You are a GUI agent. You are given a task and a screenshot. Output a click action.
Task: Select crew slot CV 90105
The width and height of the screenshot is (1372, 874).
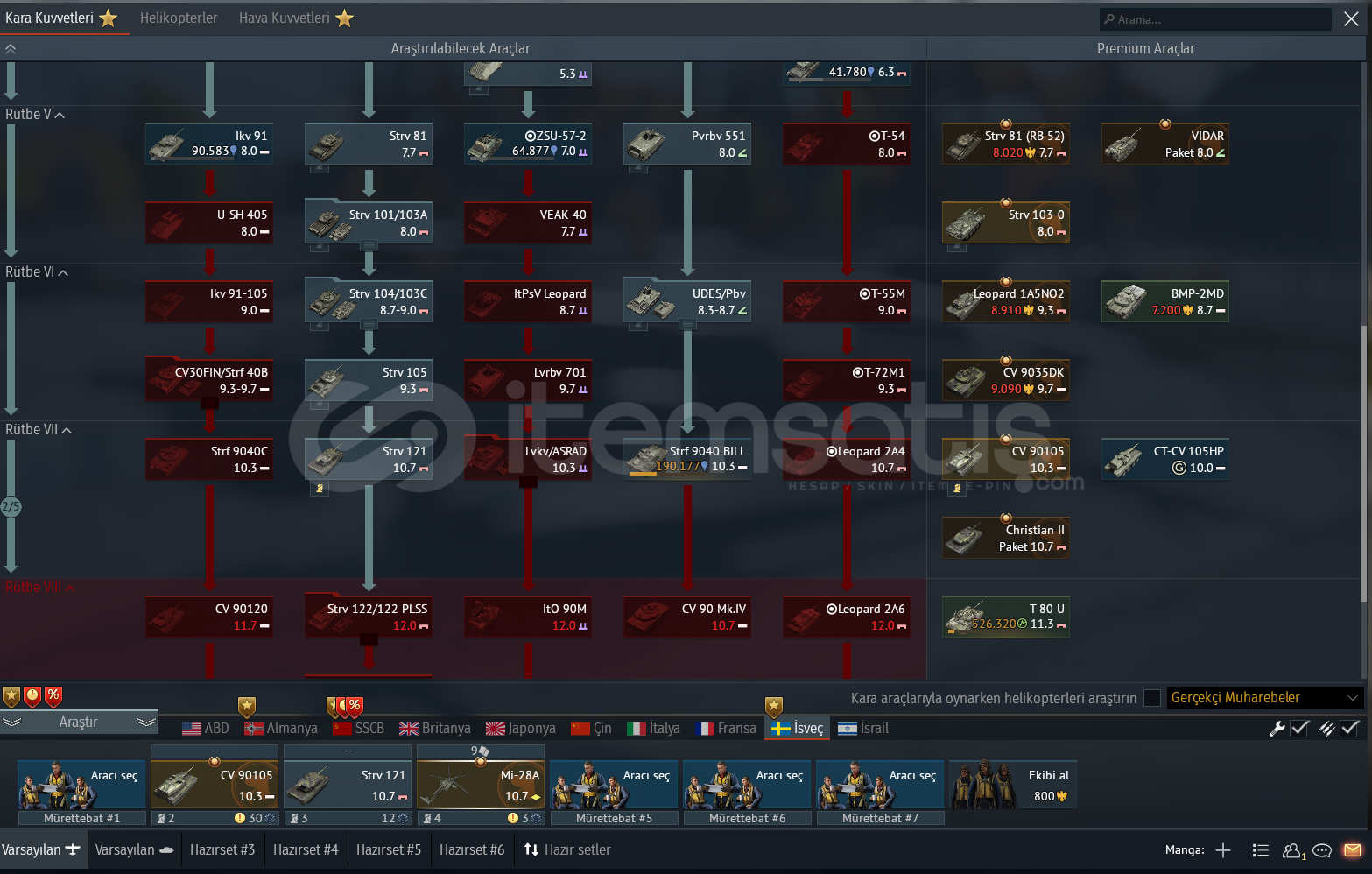pos(215,786)
